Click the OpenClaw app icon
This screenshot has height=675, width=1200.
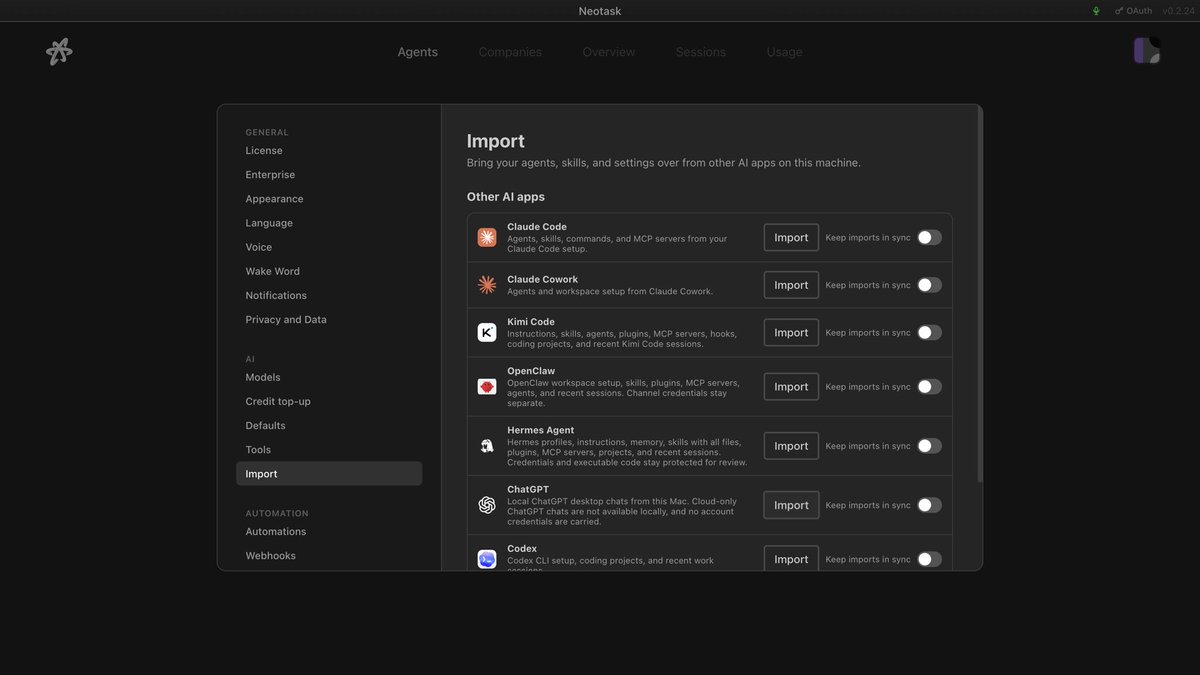[487, 387]
